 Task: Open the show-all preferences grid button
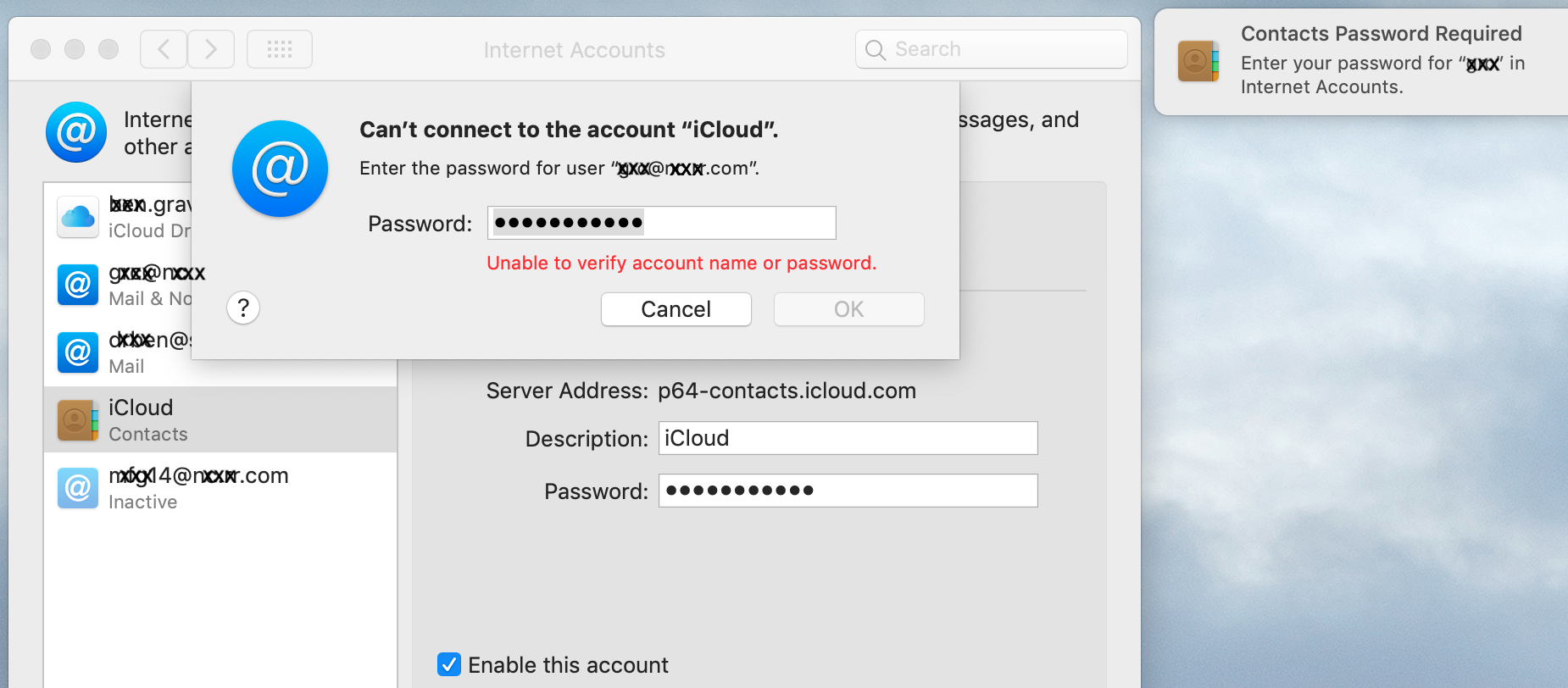[x=279, y=48]
